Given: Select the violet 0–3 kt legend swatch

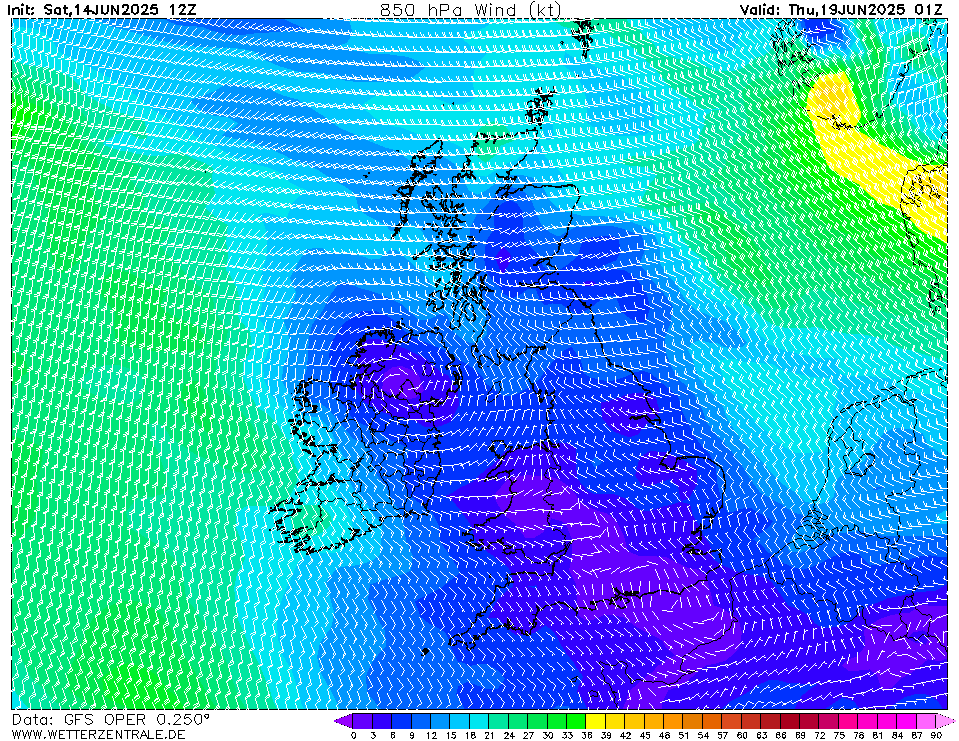Looking at the screenshot, I should pos(363,721).
